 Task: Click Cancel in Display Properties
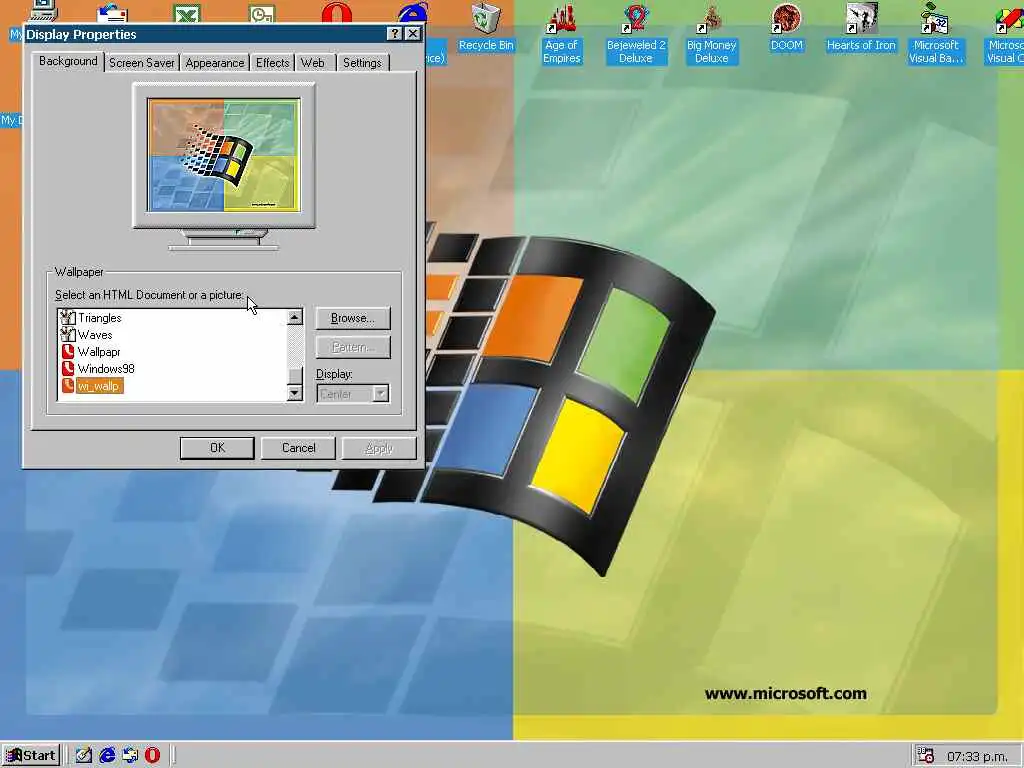[298, 448]
